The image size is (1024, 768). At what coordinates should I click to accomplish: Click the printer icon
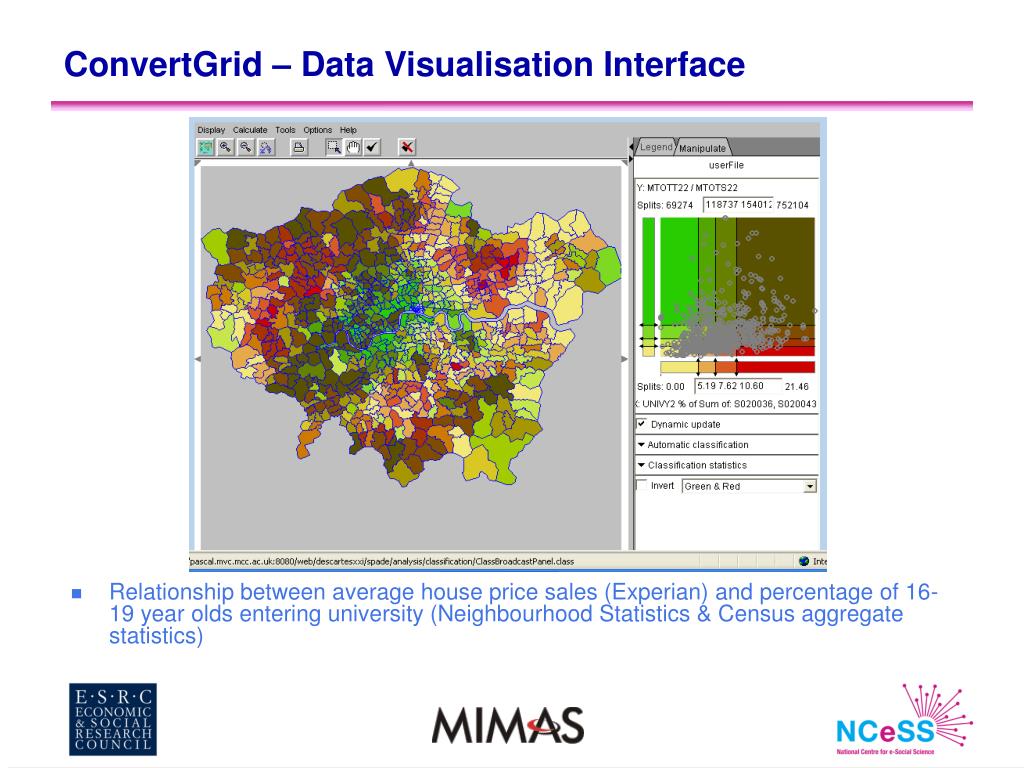[x=298, y=148]
